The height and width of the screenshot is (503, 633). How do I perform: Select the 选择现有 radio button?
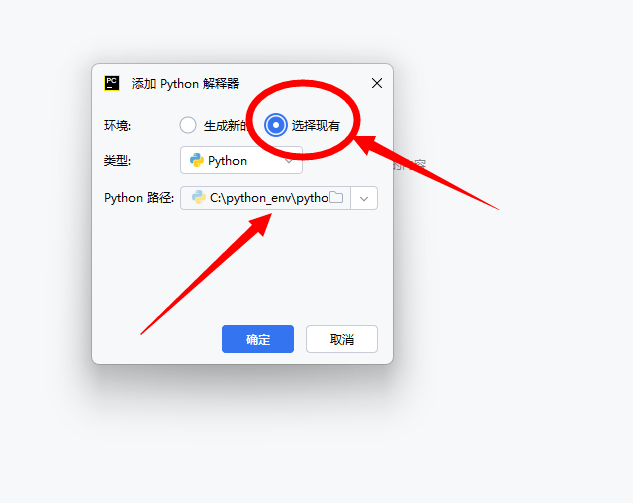click(276, 125)
